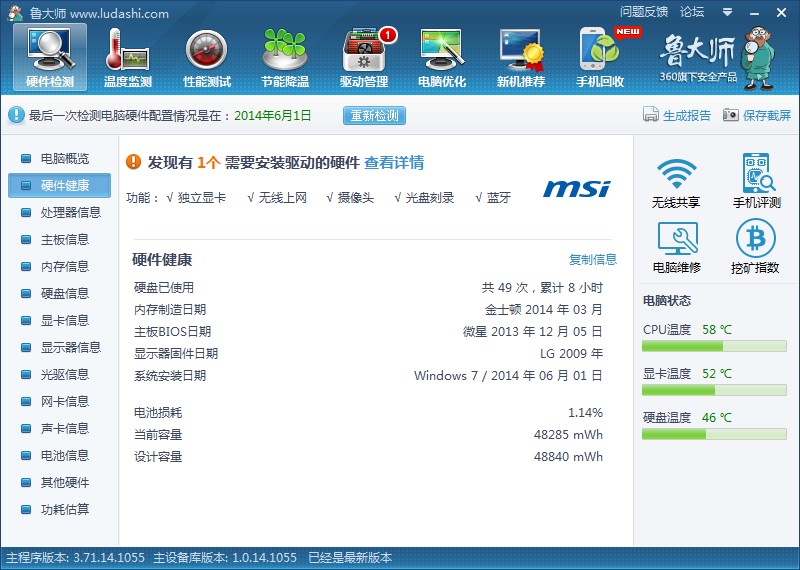Click the 金士顿 2014 年 03 月 value
This screenshot has height=570, width=800.
pos(543,309)
